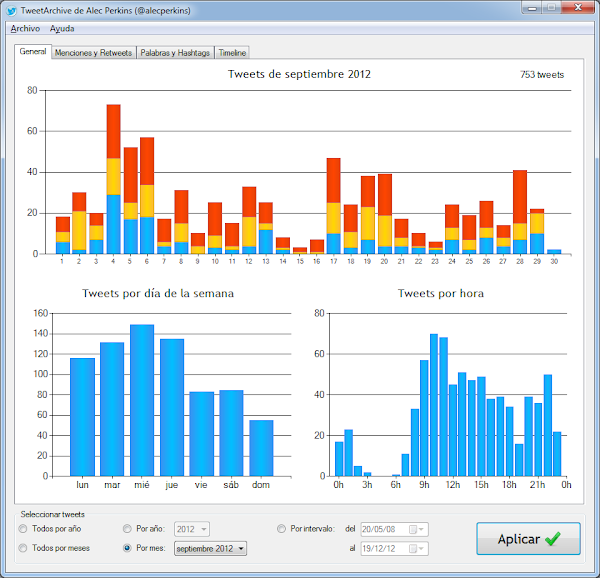Click the green checkmark on Aplicar
Viewport: 600px width, 578px height.
click(553, 539)
